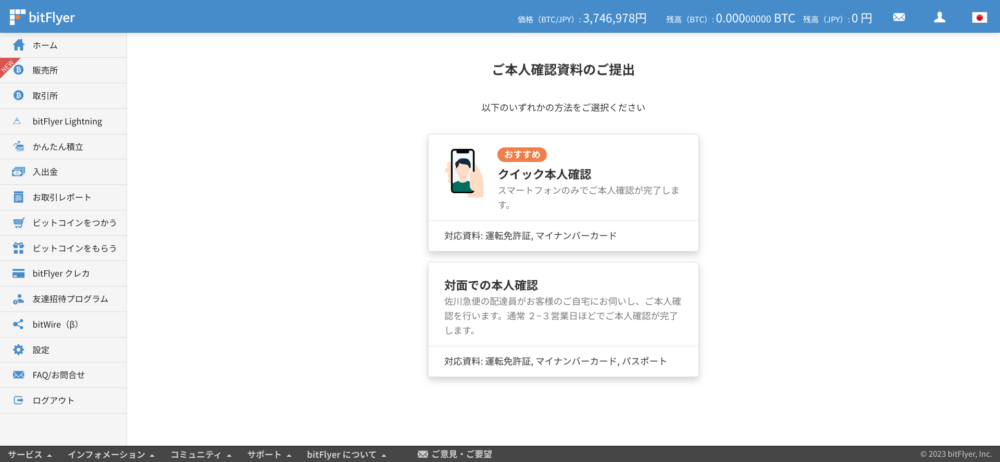Click ご意見・ご要望 feedback link

(x=455, y=454)
